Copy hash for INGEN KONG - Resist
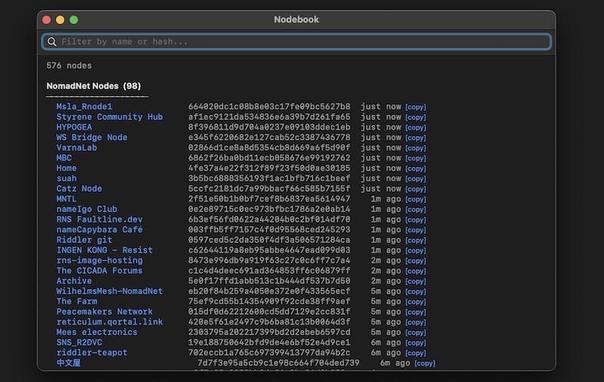604x382 pixels. [x=416, y=251]
